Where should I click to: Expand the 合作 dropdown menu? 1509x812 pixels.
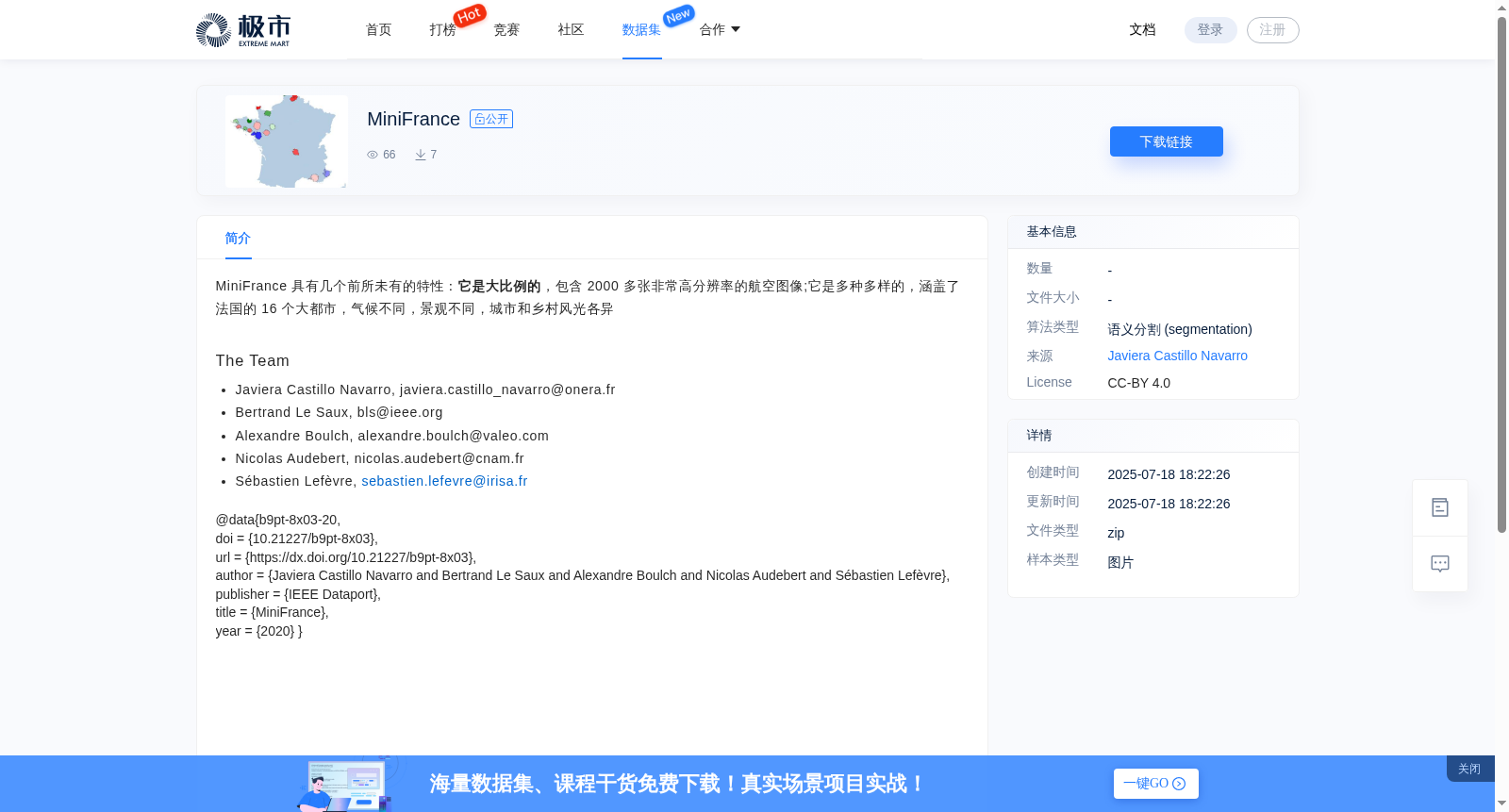(720, 30)
